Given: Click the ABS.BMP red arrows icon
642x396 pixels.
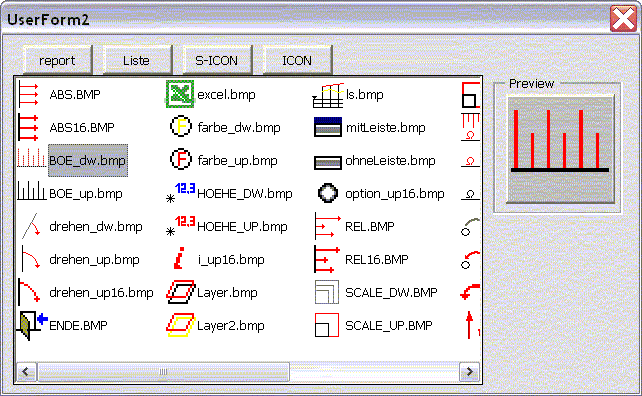Looking at the screenshot, I should click(x=29, y=95).
